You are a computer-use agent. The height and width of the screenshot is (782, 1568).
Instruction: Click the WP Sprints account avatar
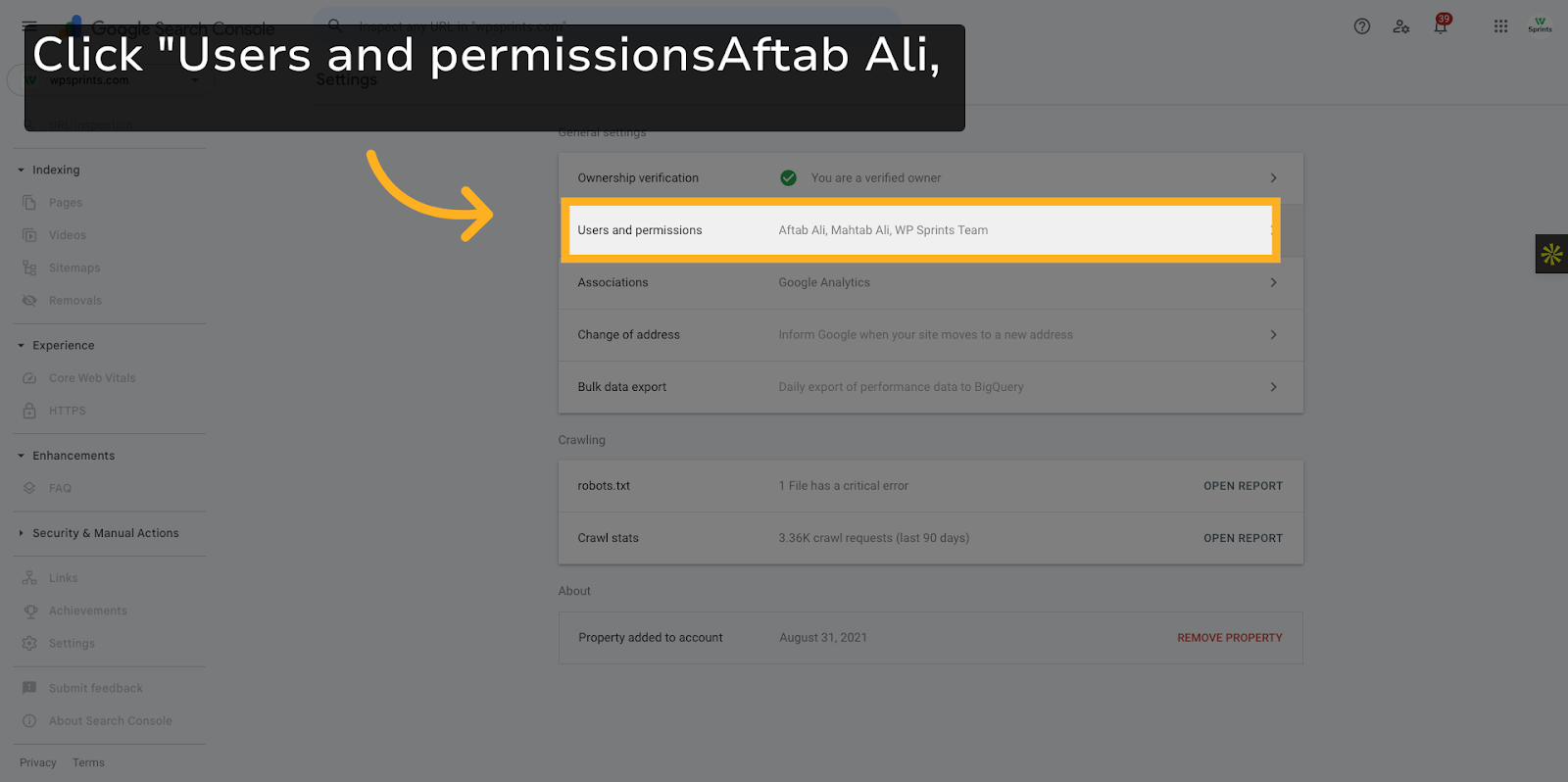click(x=1540, y=25)
